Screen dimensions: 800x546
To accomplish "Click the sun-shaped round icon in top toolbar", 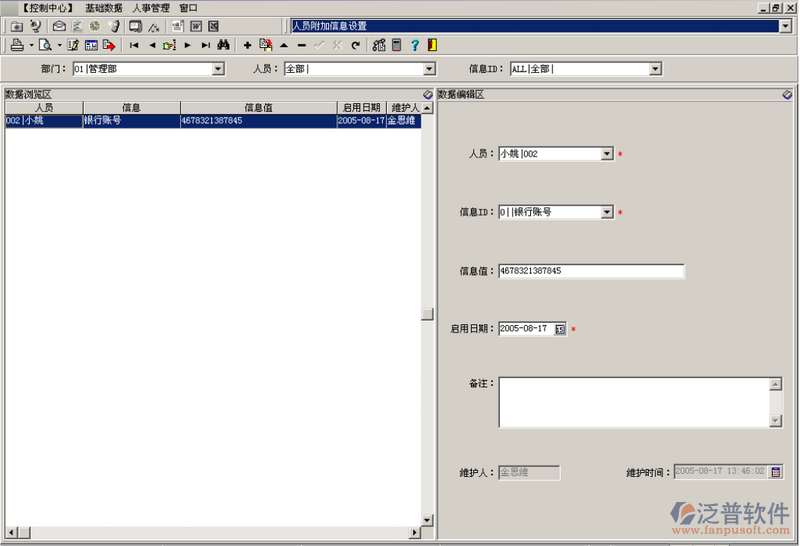I will (x=95, y=26).
